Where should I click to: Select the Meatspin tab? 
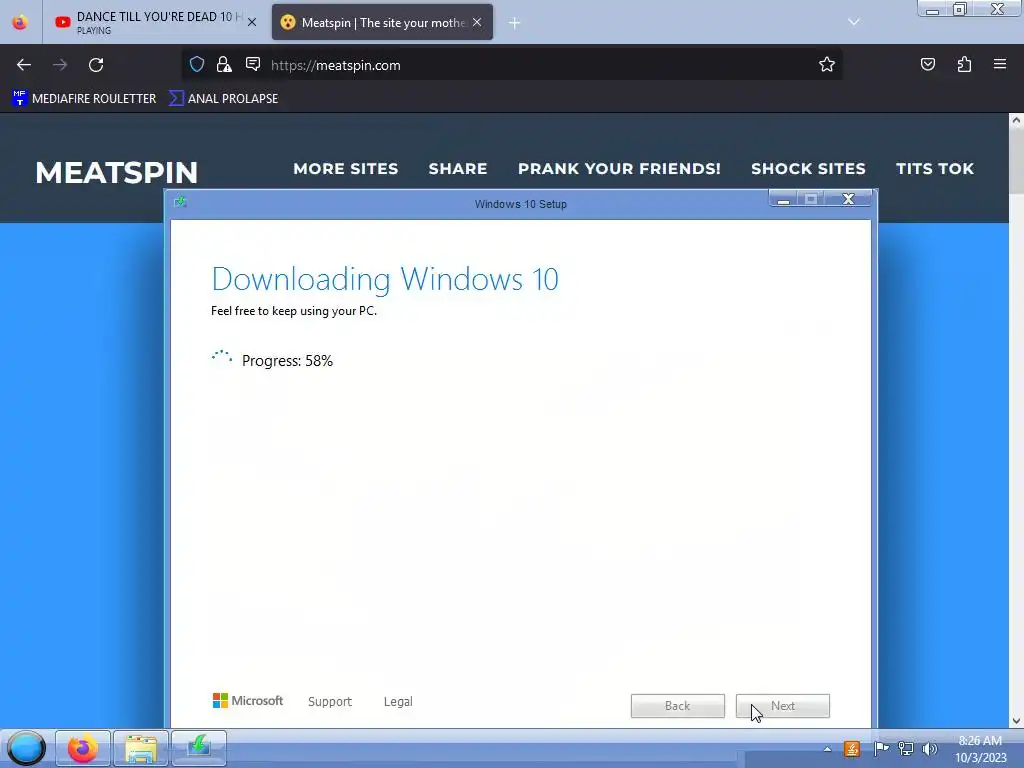click(382, 22)
